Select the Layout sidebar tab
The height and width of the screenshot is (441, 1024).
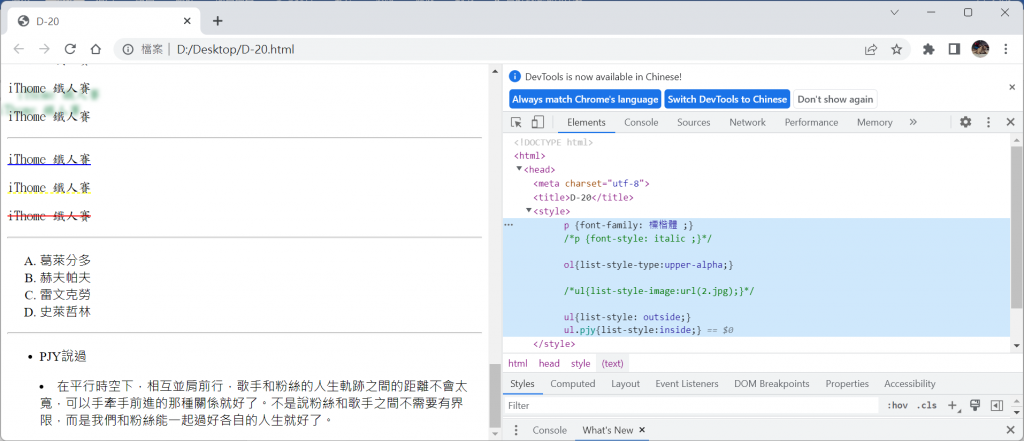625,384
